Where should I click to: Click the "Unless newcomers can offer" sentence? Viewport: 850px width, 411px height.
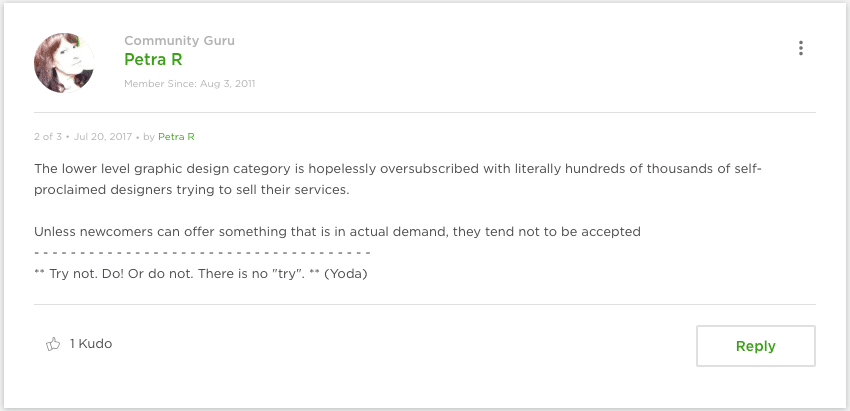[x=336, y=231]
